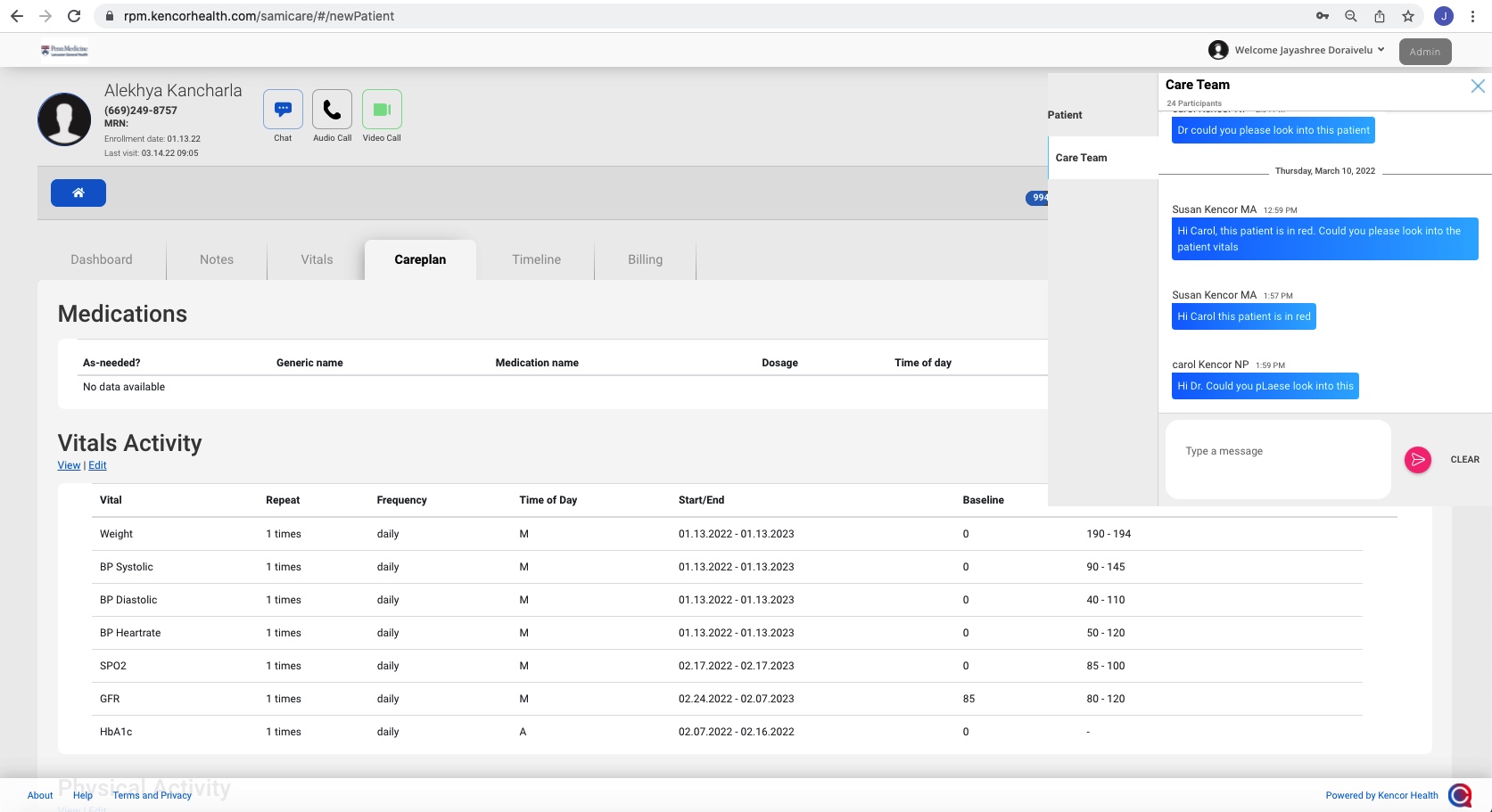Click the Penn Medicine logo
Viewport: 1492px width, 812px height.
tap(64, 51)
